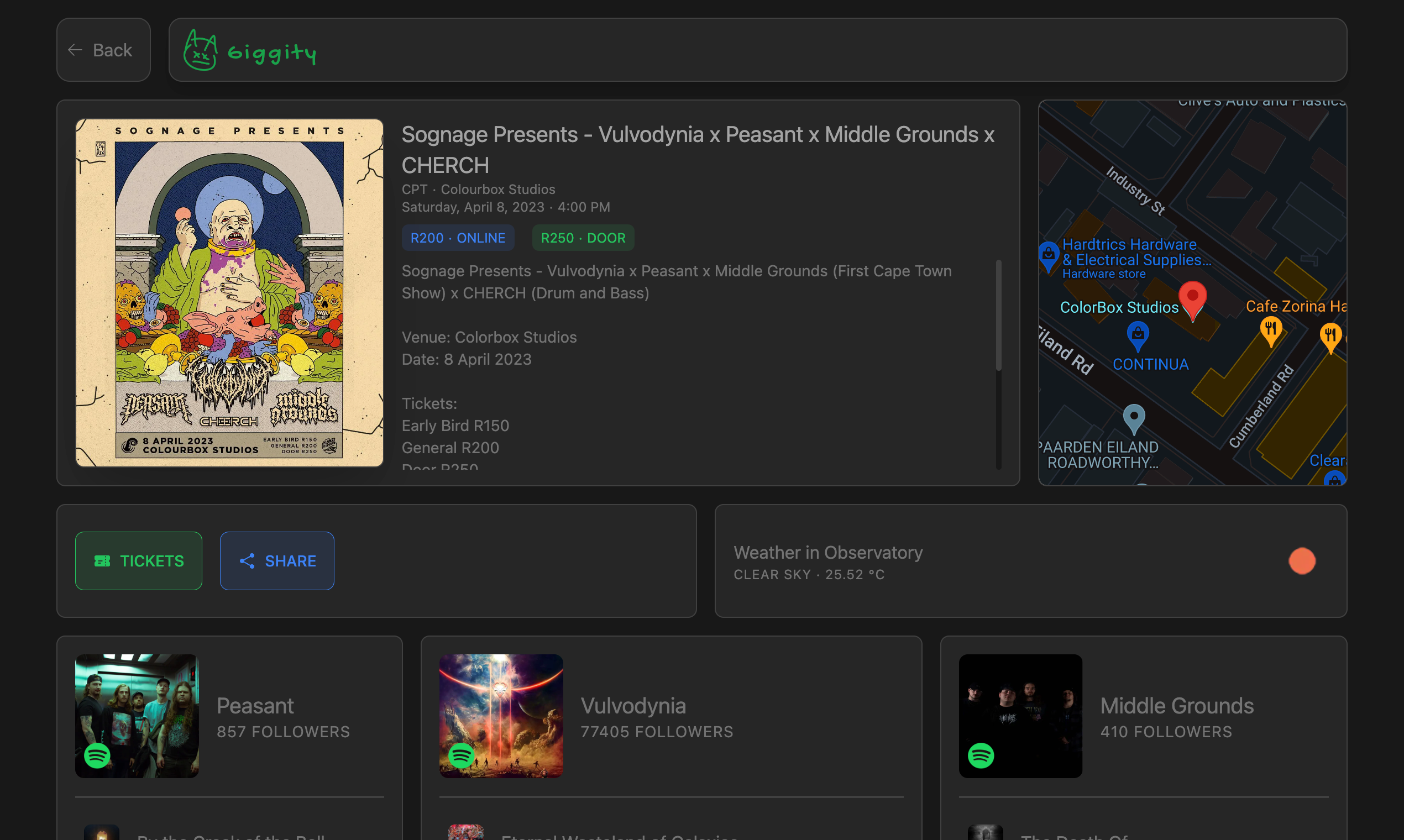
Task: Select the red ColorBox Studios map pin
Action: [1192, 301]
